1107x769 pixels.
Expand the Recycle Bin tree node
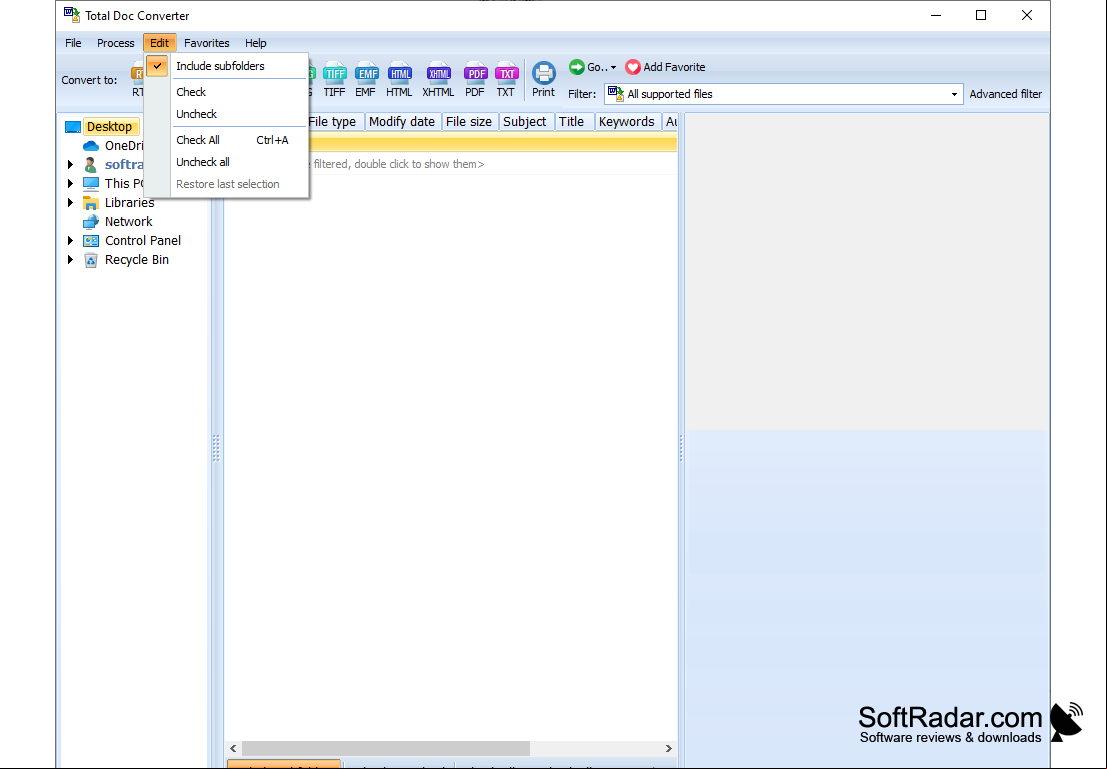(70, 260)
